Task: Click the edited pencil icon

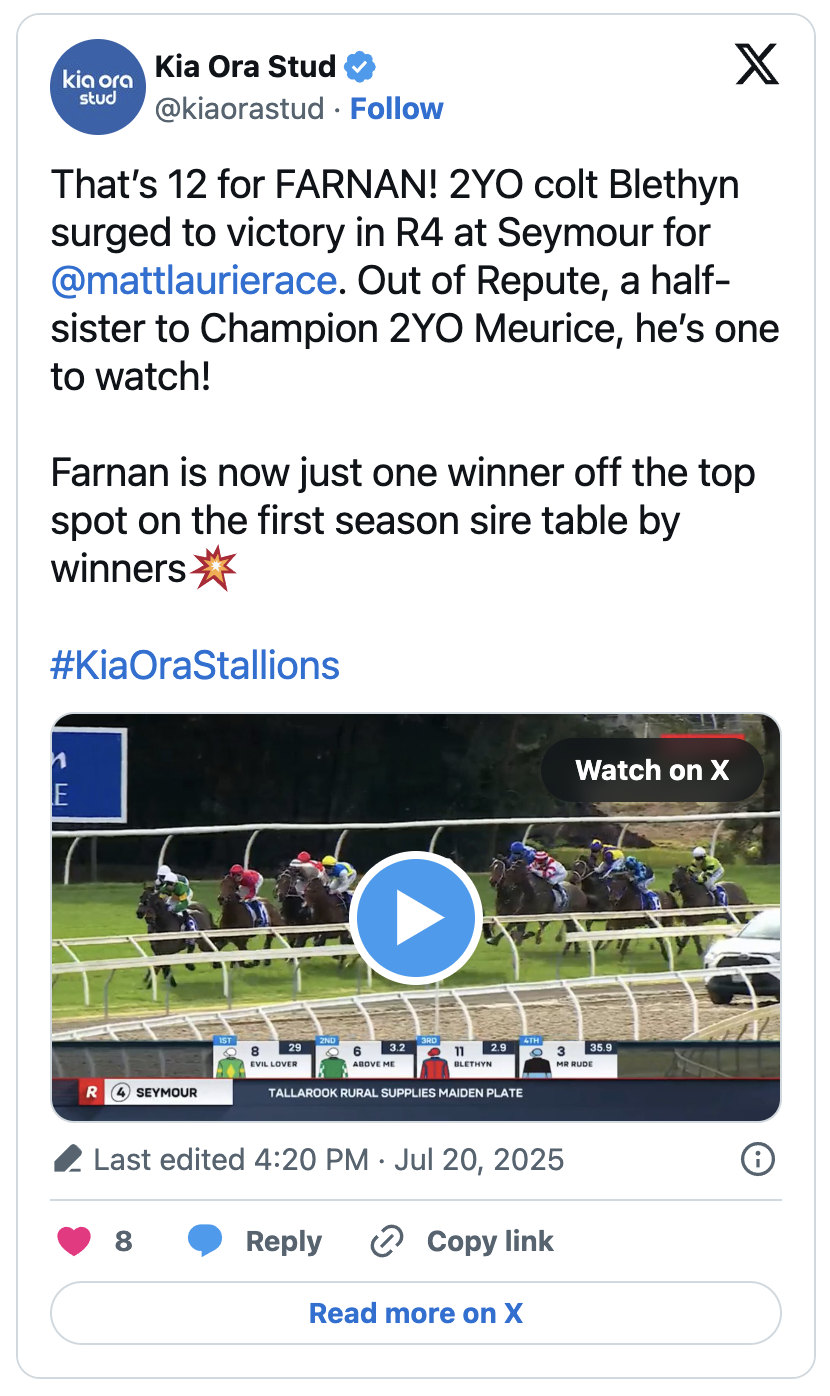Action: click(67, 1160)
